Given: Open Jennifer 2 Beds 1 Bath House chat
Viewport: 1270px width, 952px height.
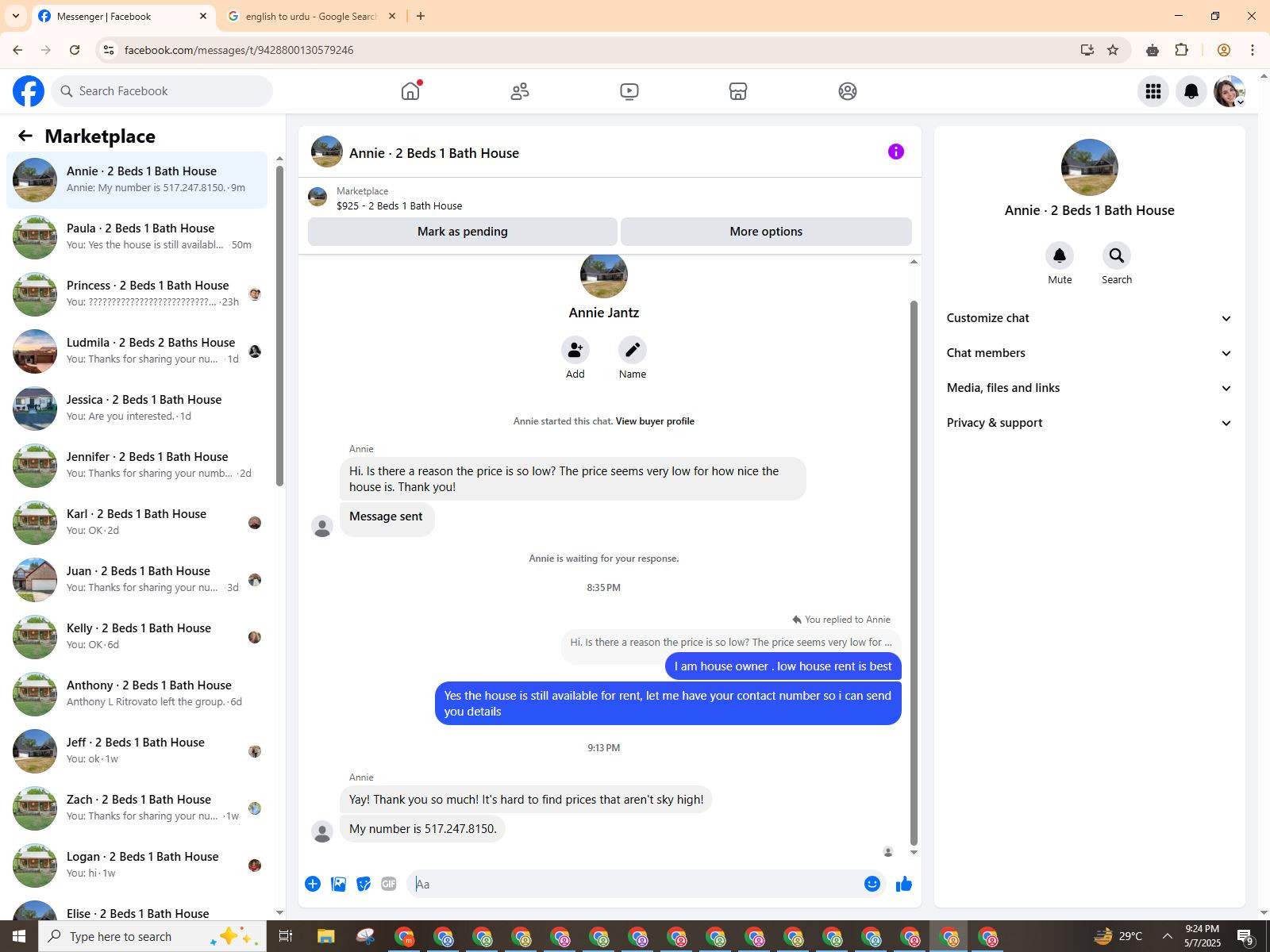Looking at the screenshot, I should (137, 466).
